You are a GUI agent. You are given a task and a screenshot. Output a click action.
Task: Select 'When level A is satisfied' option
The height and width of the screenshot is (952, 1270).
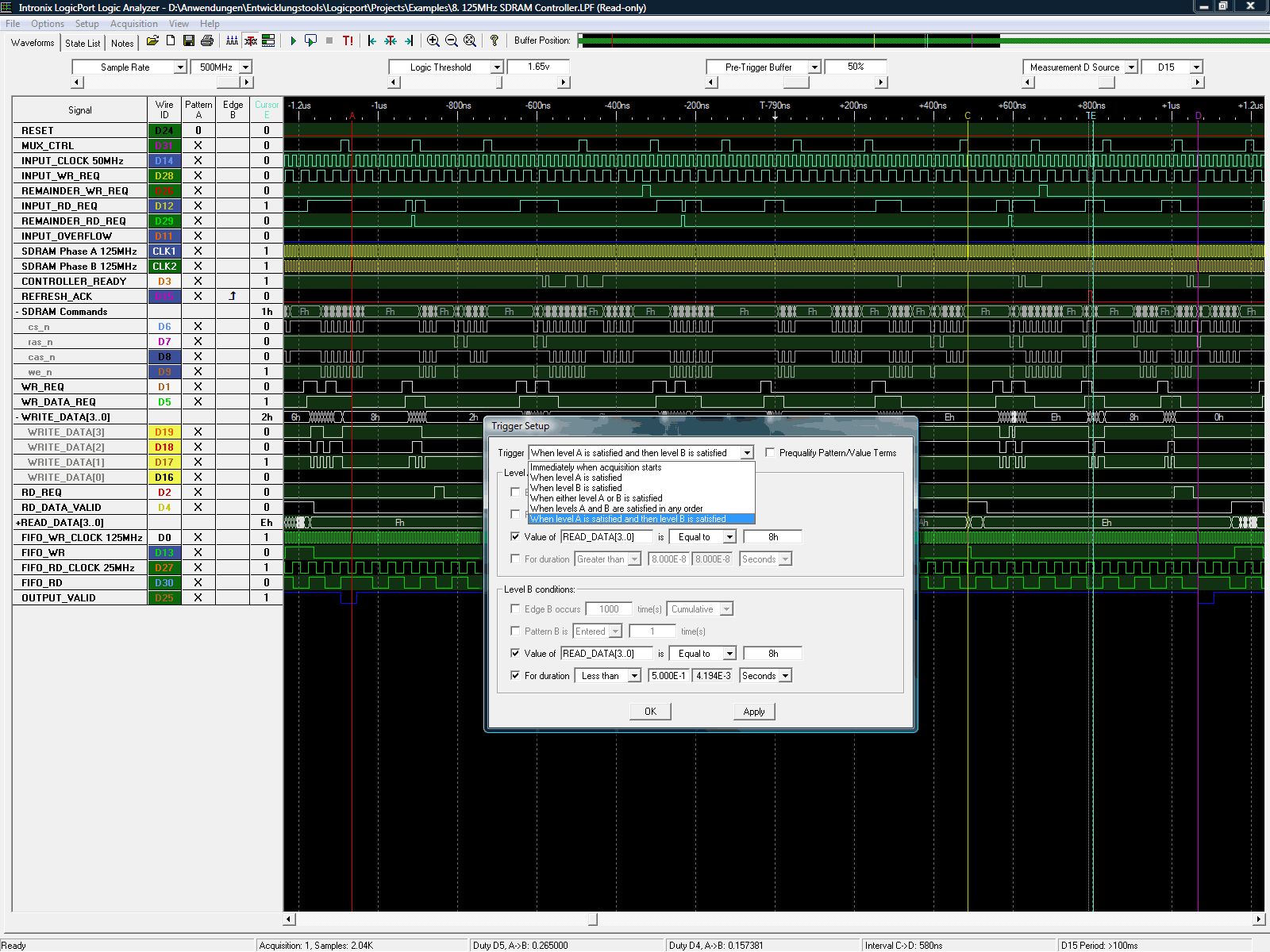pyautogui.click(x=576, y=478)
